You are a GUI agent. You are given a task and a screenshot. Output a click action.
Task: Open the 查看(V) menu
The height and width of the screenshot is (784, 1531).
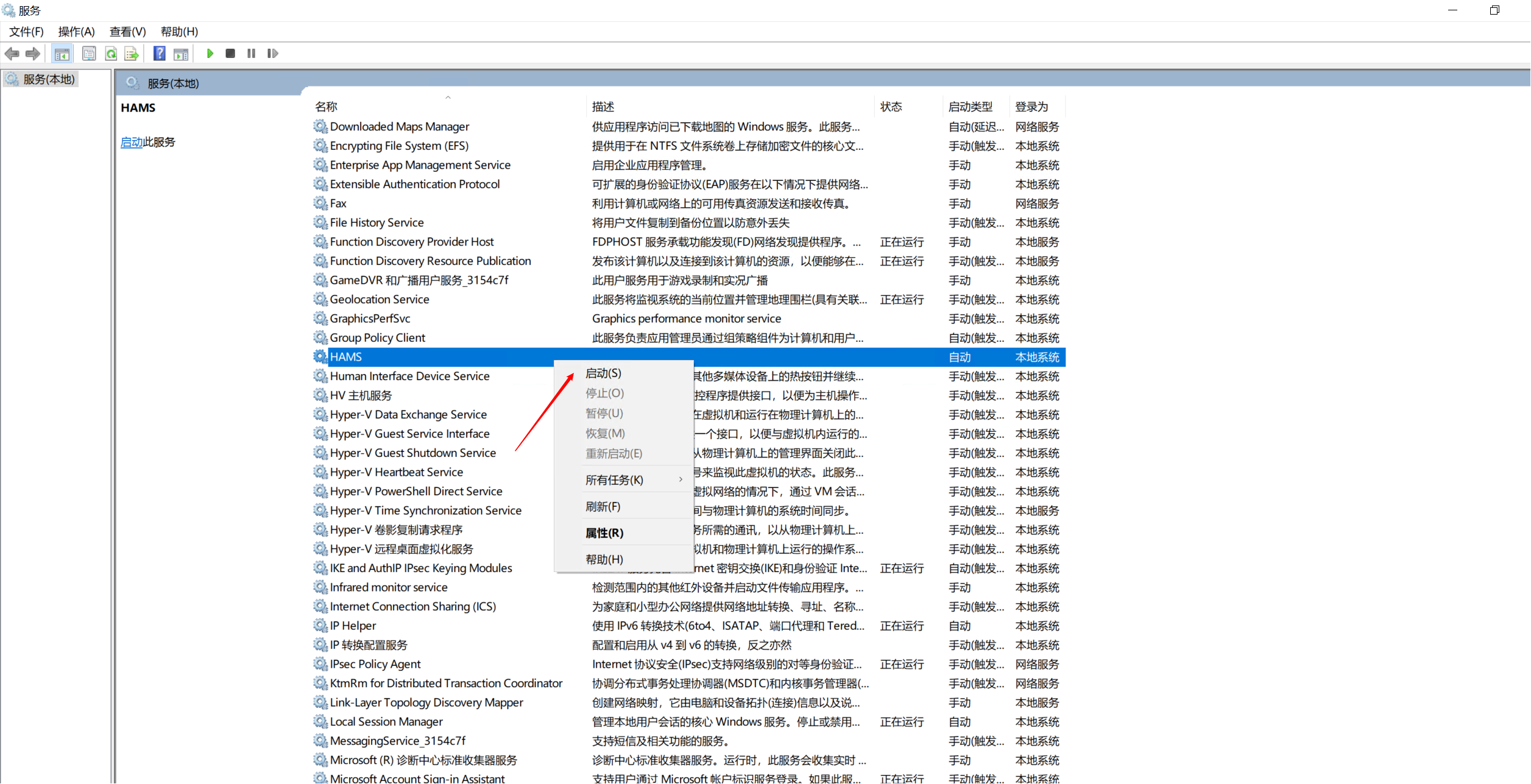tap(127, 32)
